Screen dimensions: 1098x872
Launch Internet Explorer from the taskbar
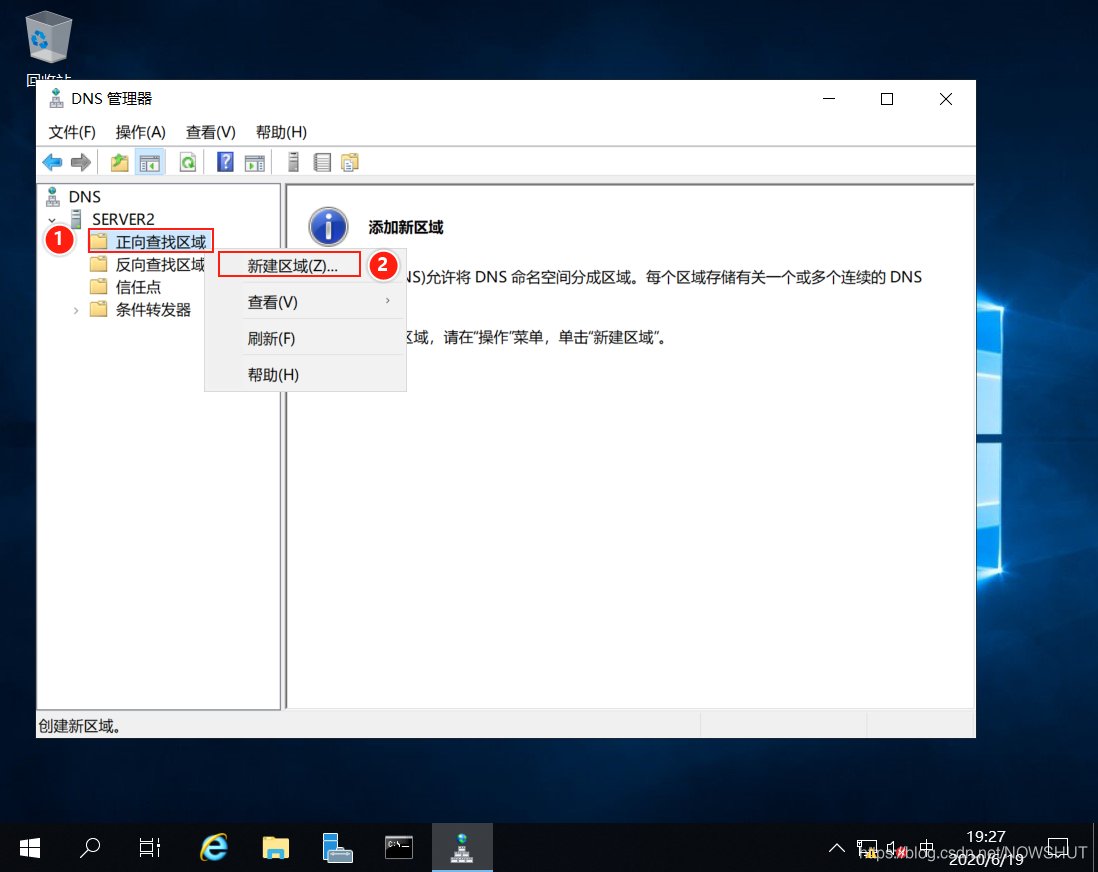coord(213,846)
